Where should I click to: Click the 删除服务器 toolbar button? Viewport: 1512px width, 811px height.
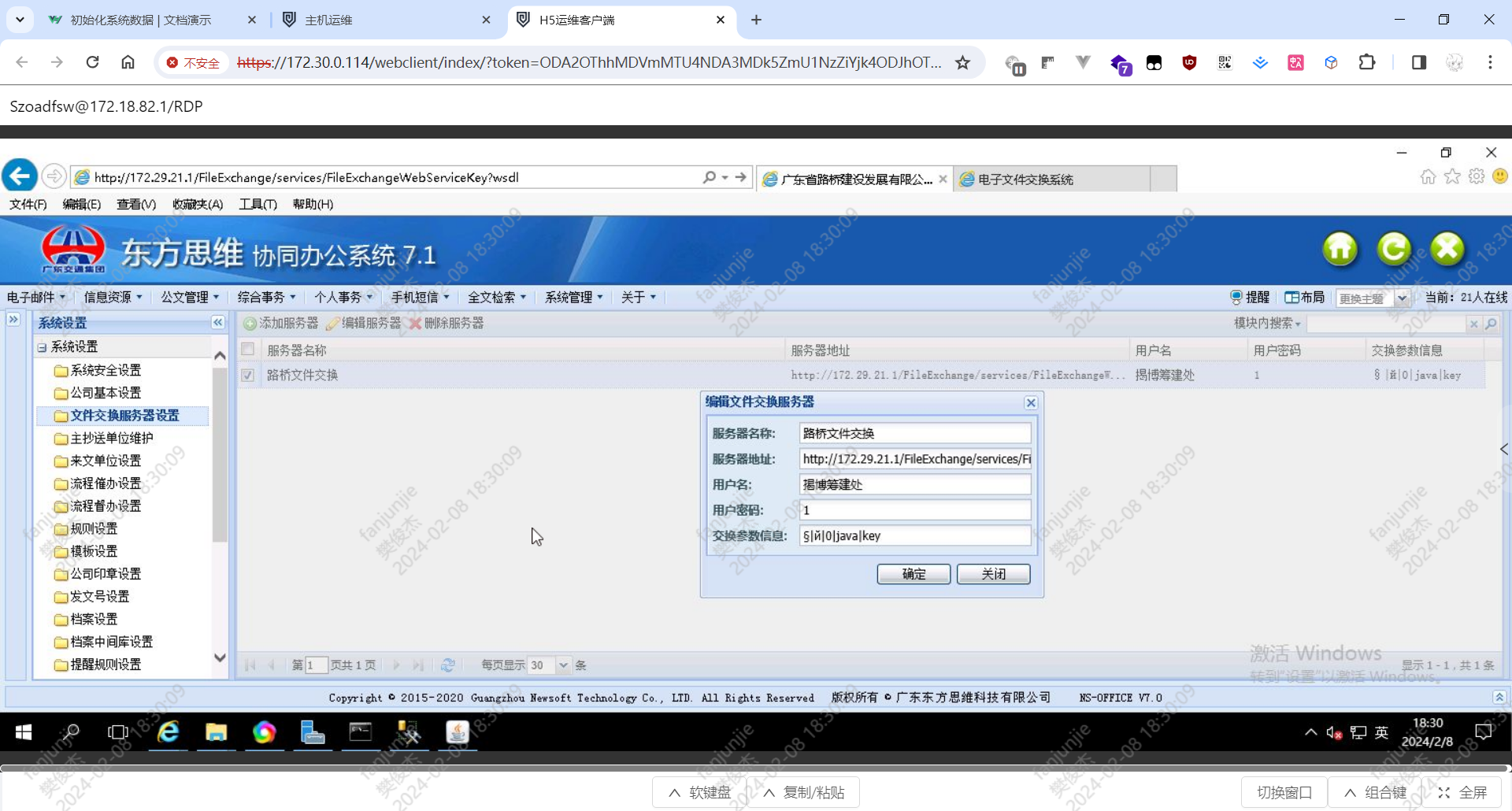pos(447,324)
